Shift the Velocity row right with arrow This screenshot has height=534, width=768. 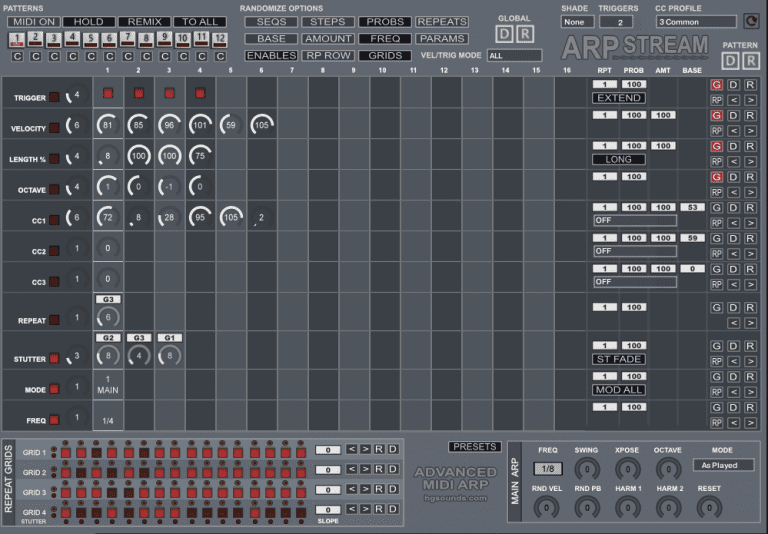click(x=750, y=130)
